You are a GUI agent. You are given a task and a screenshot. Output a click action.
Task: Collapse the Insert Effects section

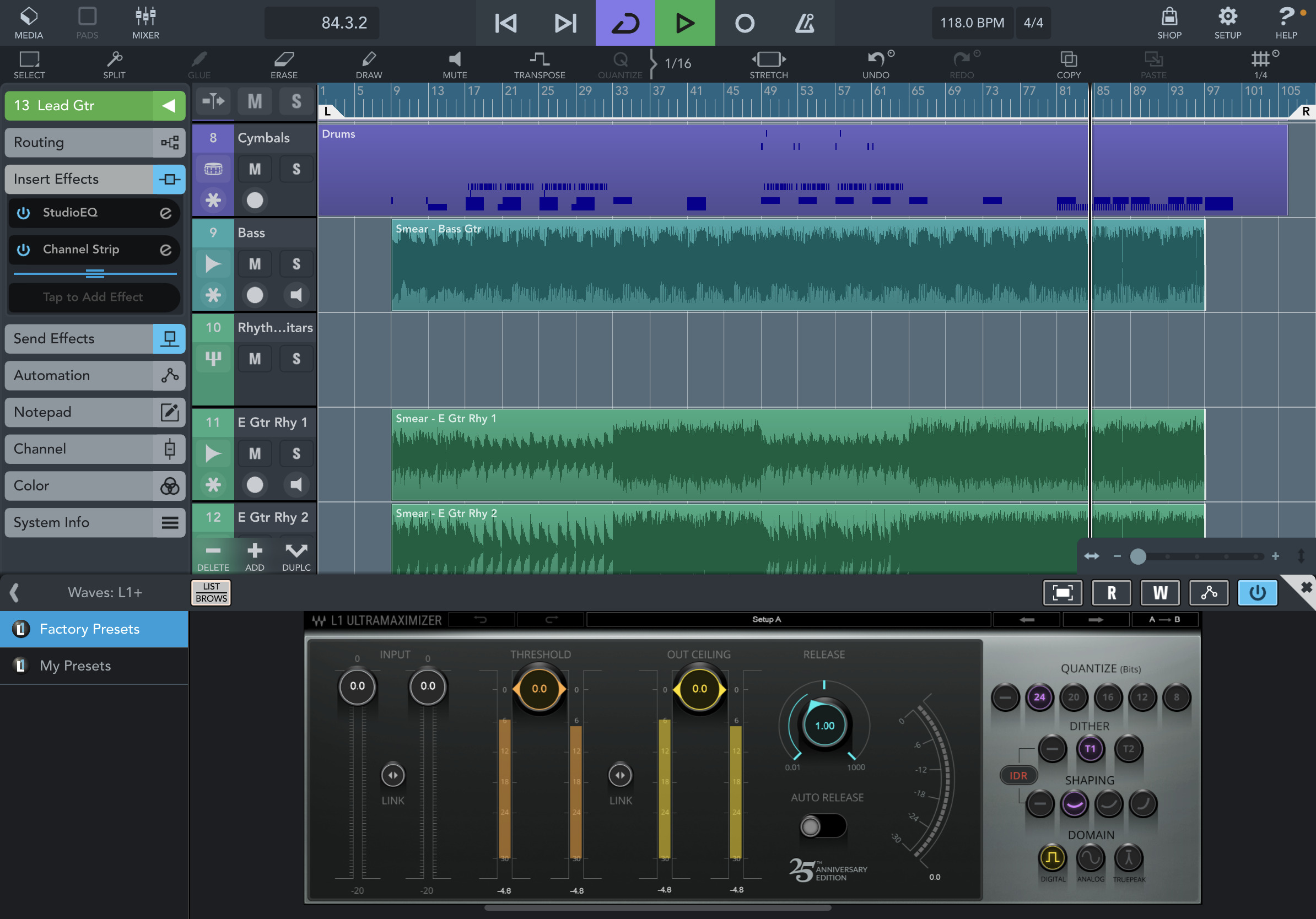tap(95, 179)
